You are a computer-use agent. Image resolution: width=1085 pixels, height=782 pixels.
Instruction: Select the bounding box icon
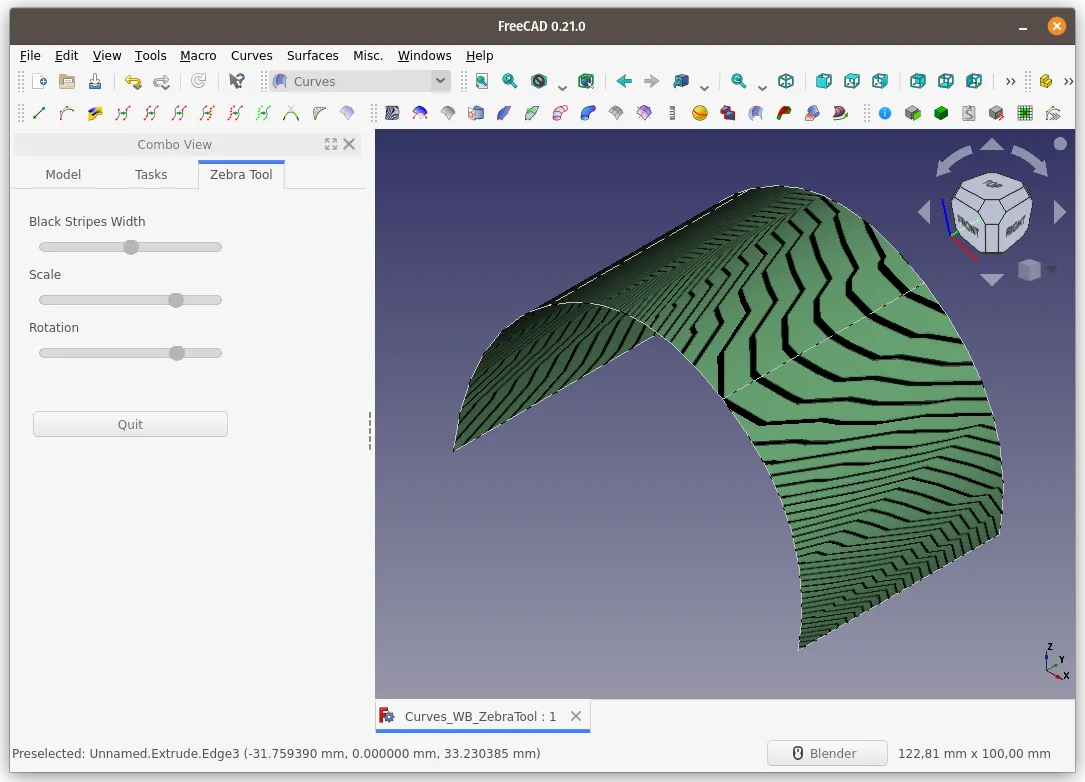586,82
